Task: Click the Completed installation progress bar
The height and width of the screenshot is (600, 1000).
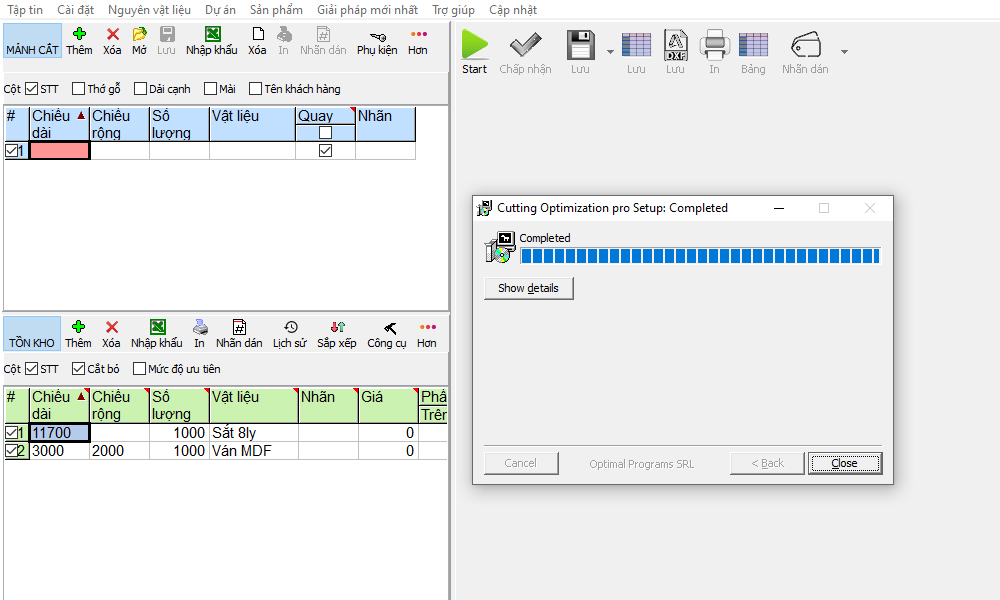Action: 699,256
